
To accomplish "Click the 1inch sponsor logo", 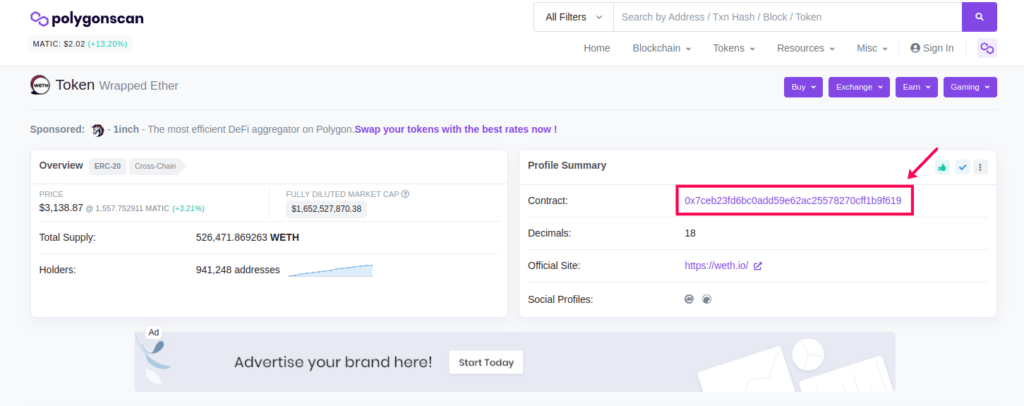I will tap(98, 129).
